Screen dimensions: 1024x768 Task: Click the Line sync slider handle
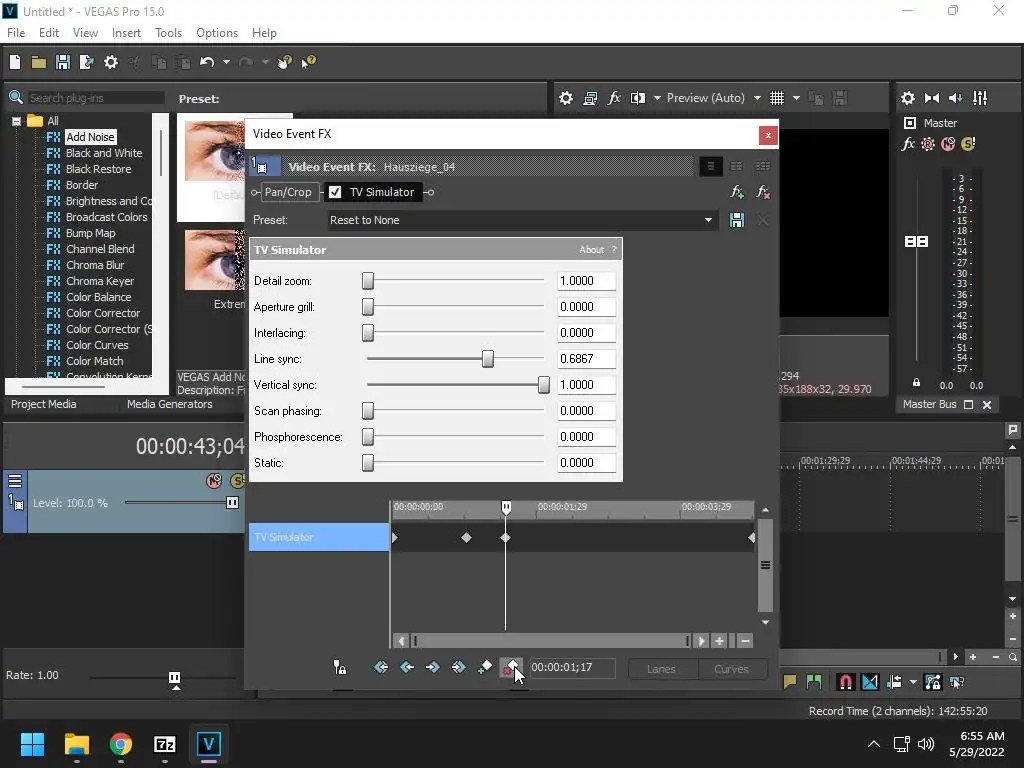click(487, 359)
